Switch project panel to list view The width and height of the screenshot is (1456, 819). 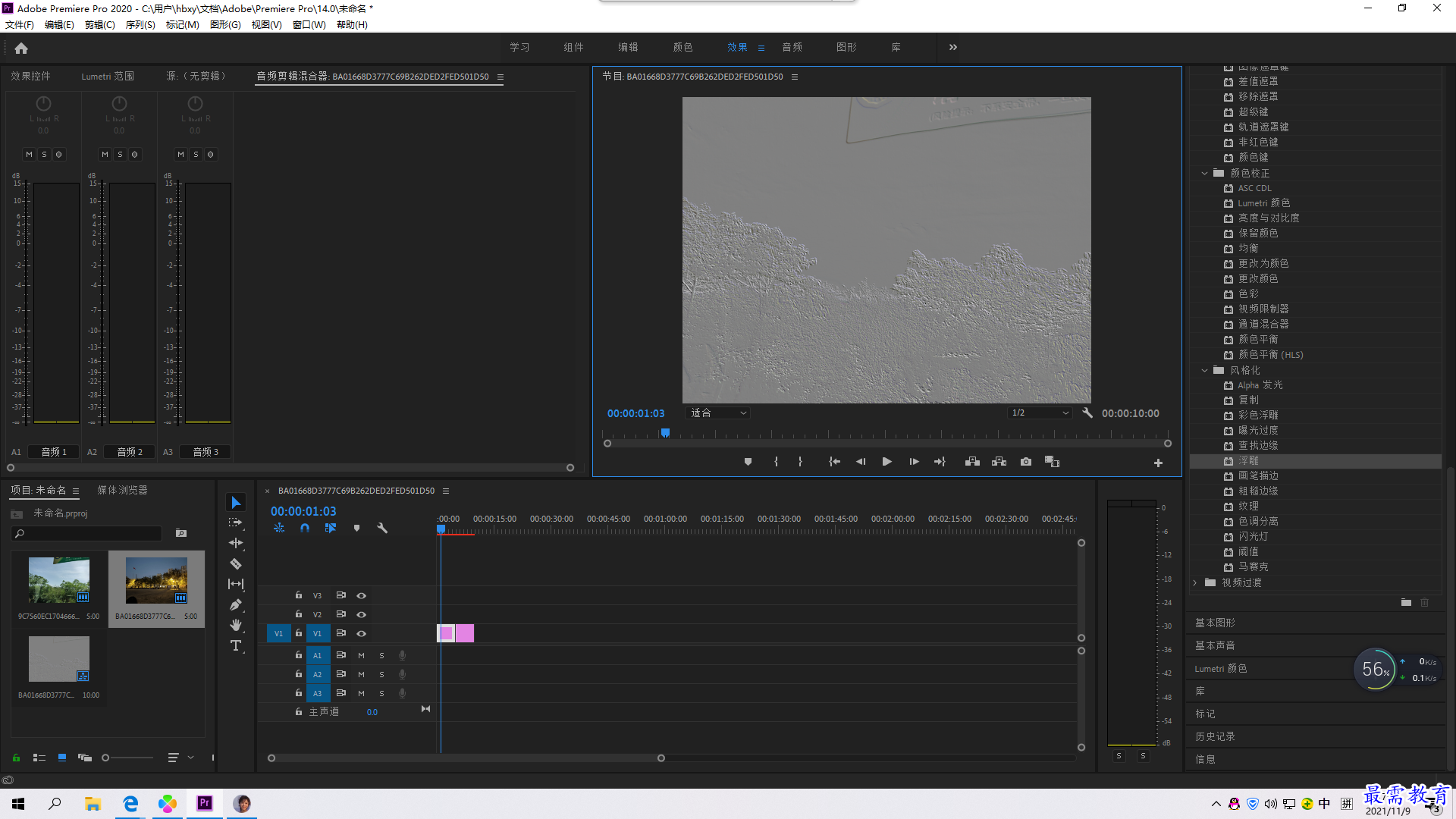point(39,758)
